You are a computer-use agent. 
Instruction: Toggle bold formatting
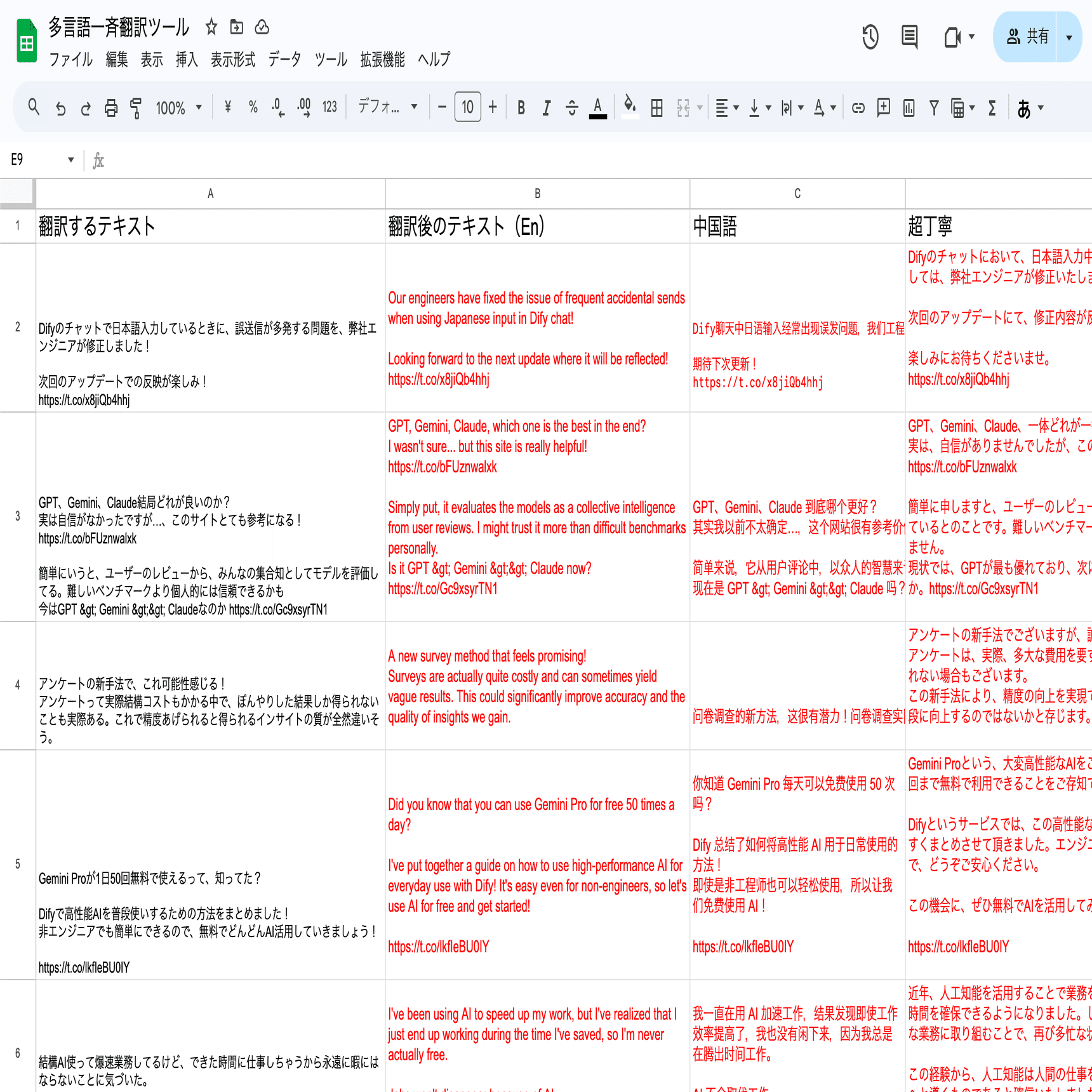521,107
